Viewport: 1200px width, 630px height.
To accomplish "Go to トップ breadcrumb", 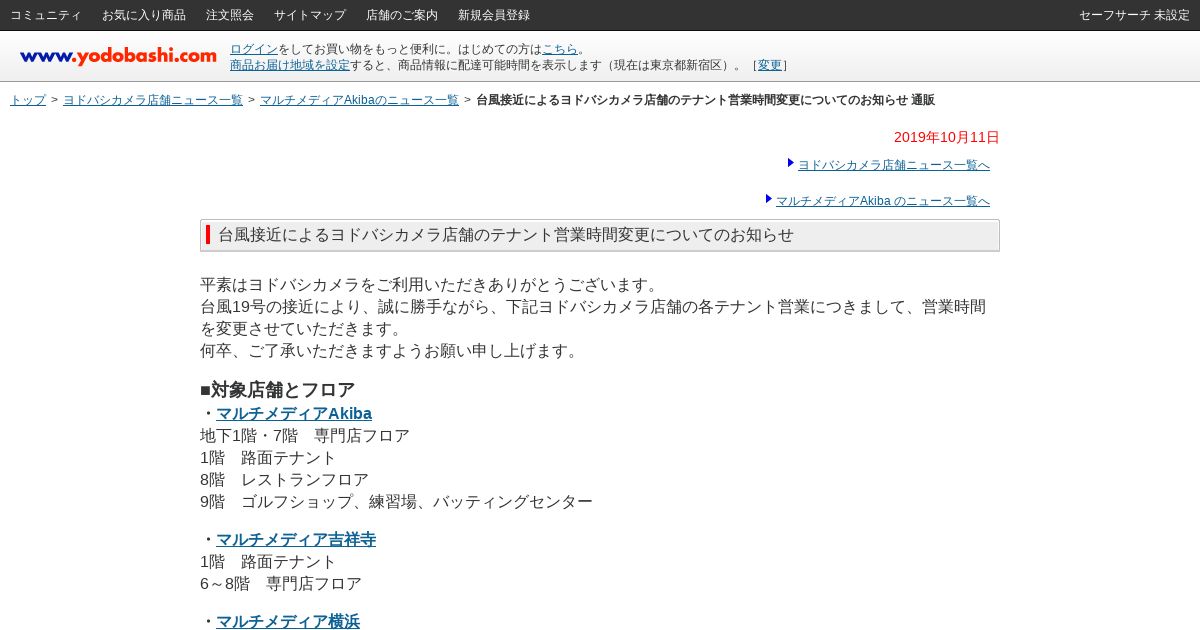I will pos(28,100).
